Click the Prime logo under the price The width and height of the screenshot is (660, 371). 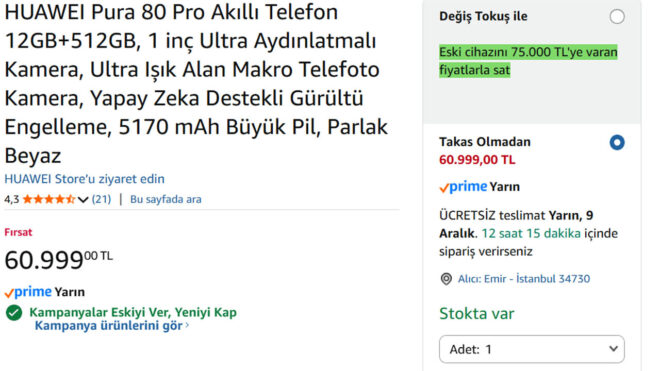(x=28, y=291)
